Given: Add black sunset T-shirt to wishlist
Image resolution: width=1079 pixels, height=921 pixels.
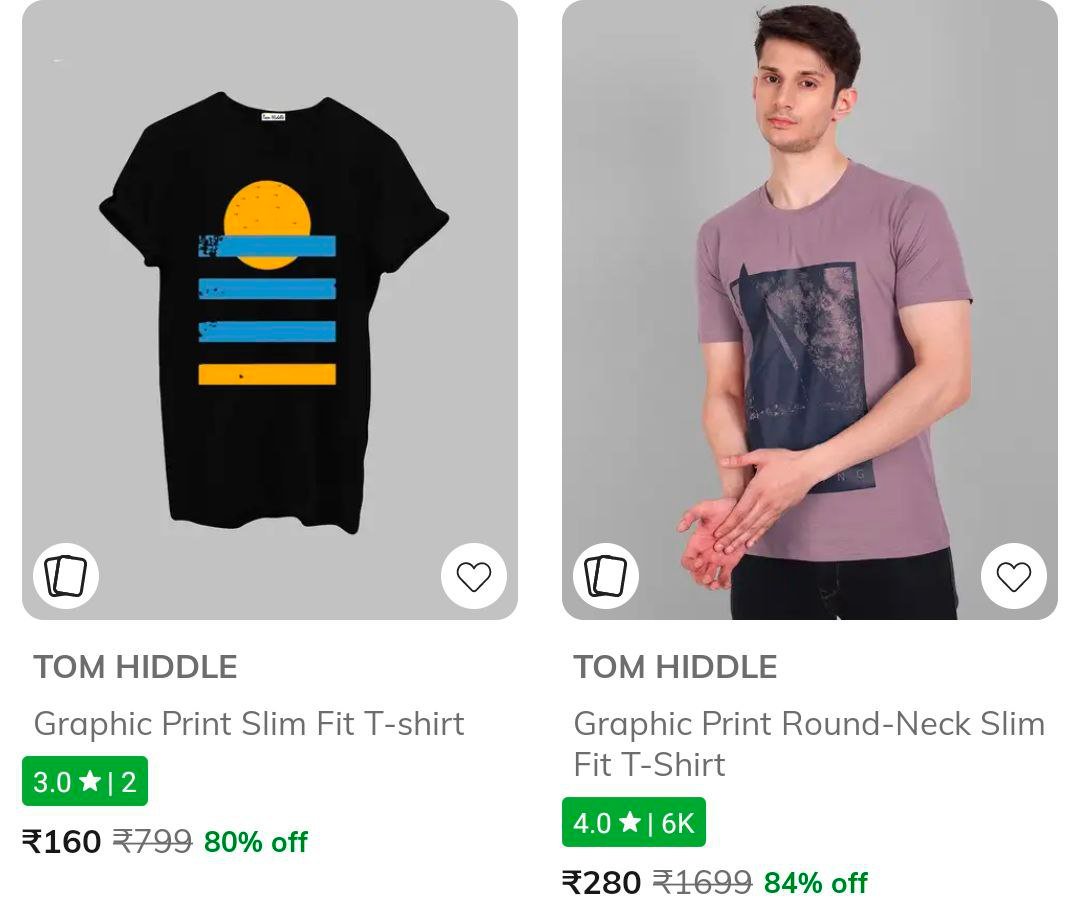Looking at the screenshot, I should click(474, 576).
